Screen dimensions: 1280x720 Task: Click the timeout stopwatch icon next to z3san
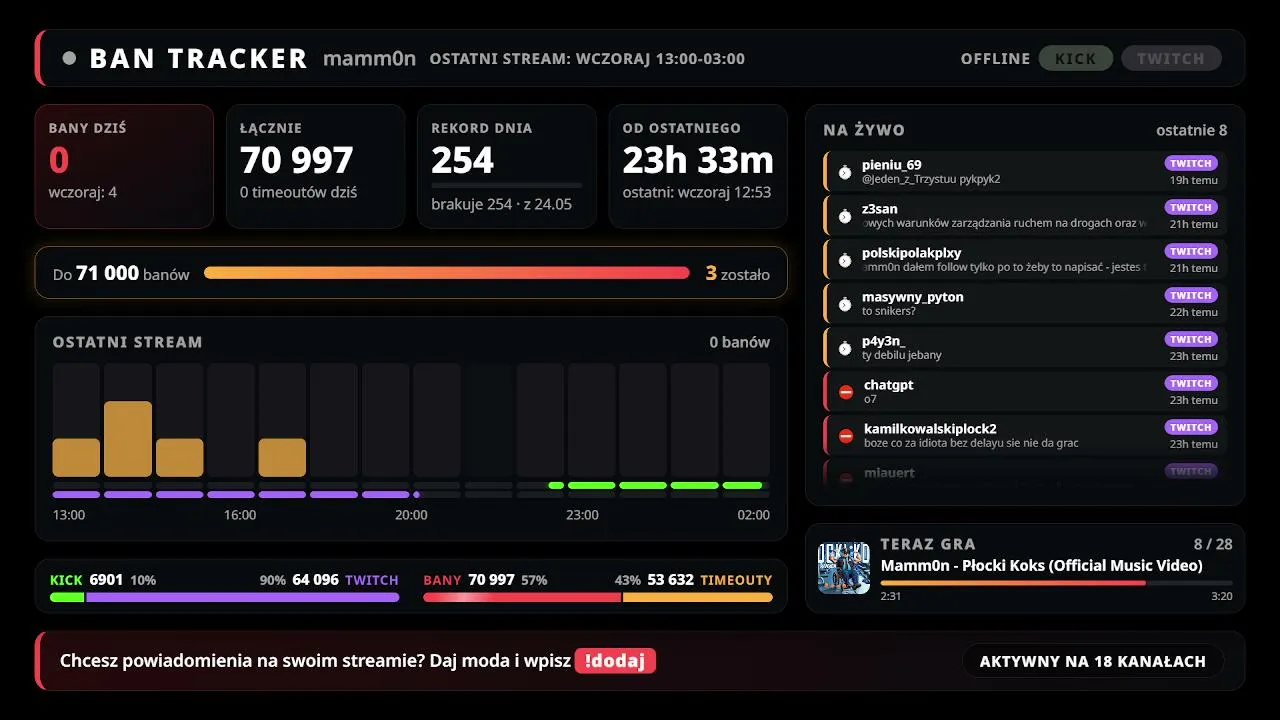point(845,216)
